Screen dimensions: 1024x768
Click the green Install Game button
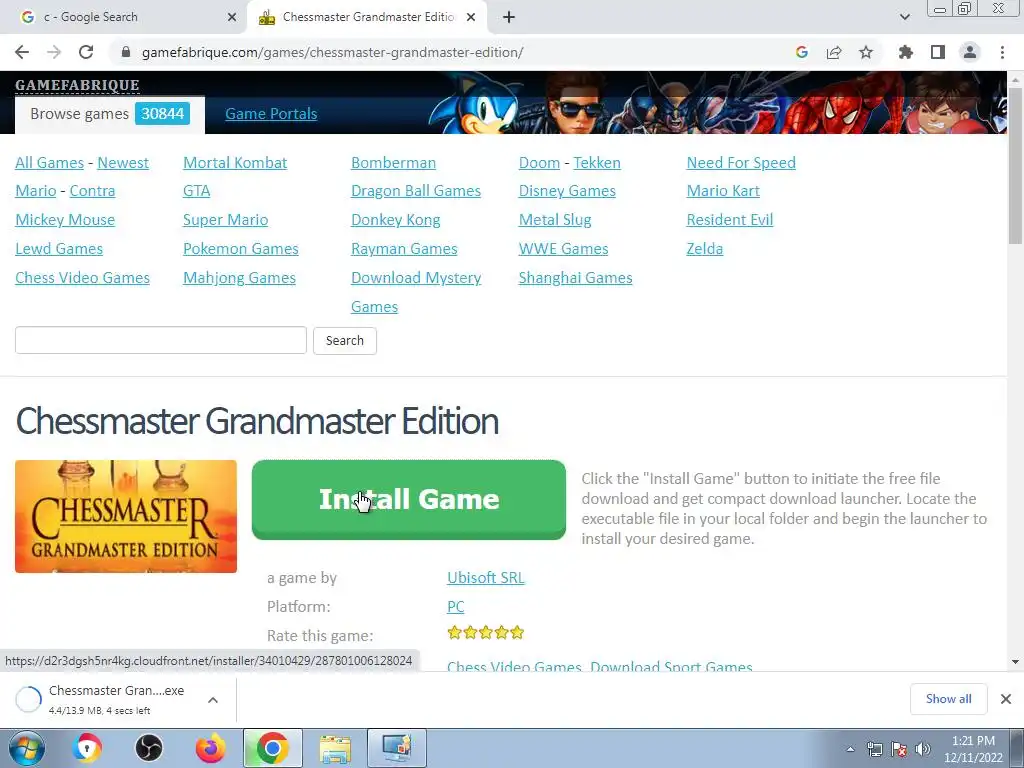point(409,500)
